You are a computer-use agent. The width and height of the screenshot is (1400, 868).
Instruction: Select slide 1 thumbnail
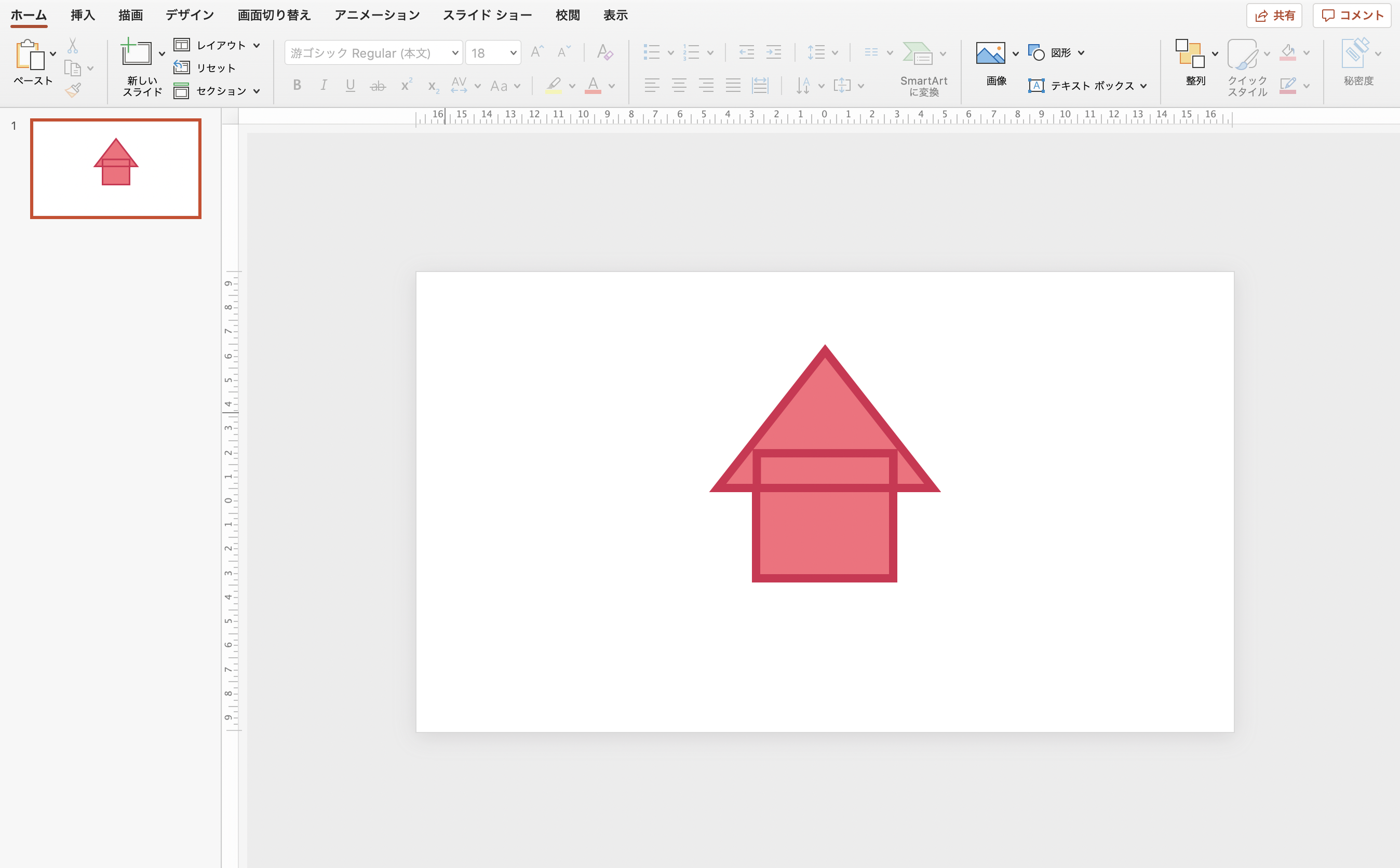[x=116, y=169]
